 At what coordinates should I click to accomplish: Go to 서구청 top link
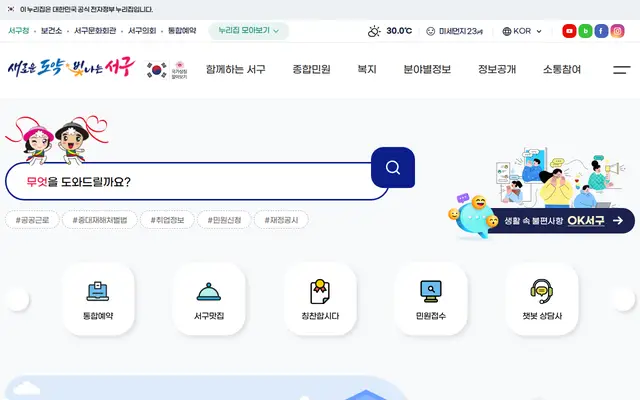[x=19, y=31]
